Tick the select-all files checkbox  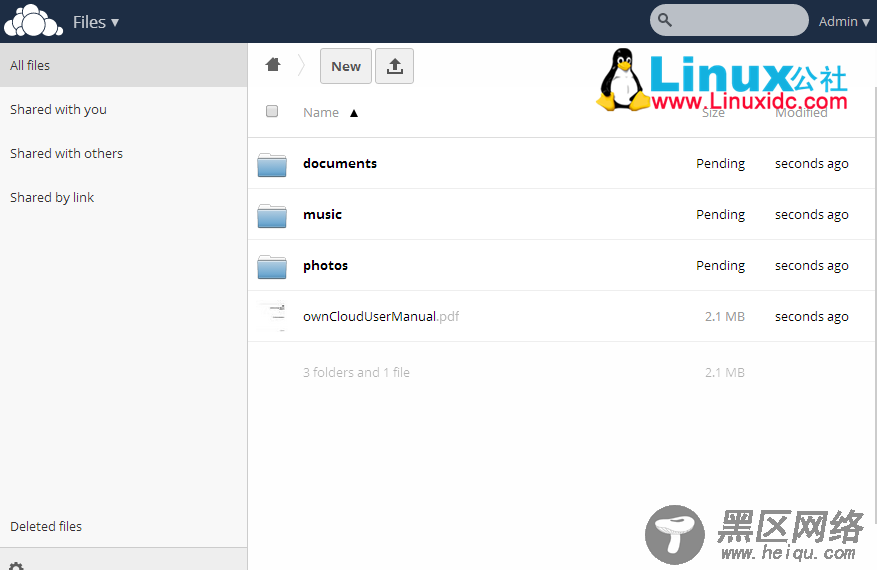coord(272,111)
